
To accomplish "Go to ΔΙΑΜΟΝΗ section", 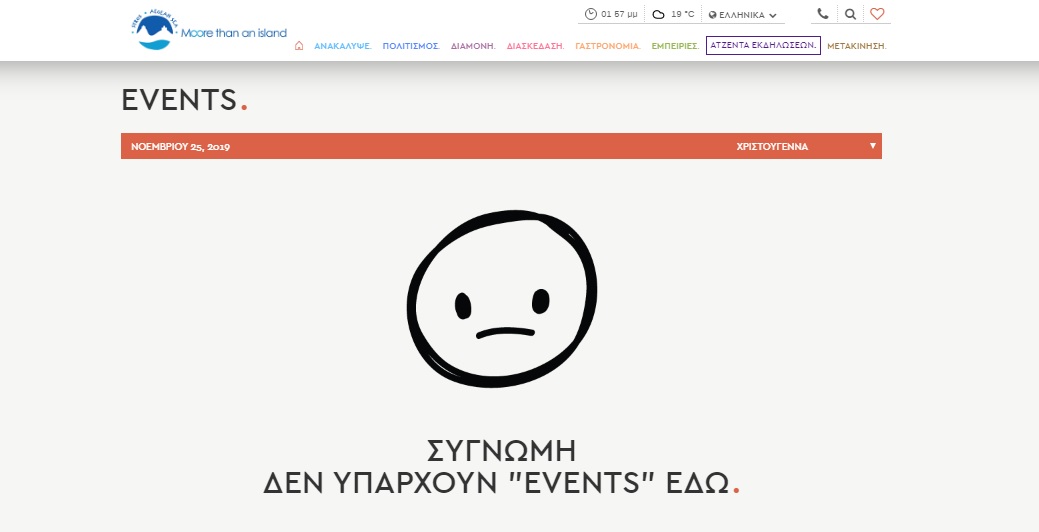I will (473, 46).
